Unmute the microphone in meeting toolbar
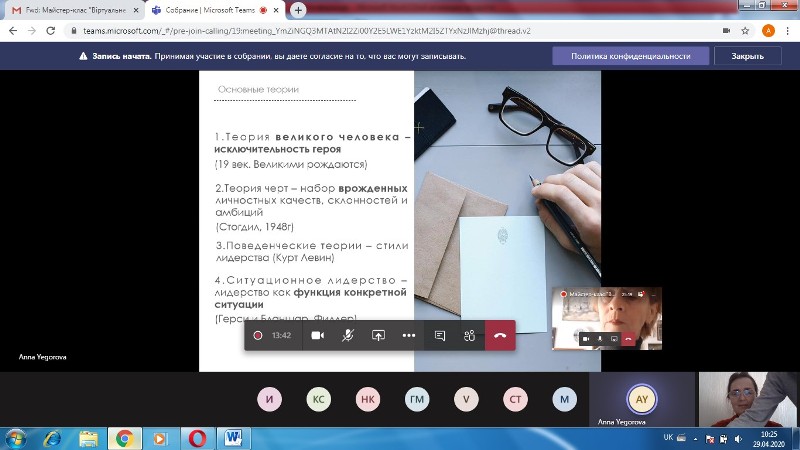This screenshot has width=800, height=450. click(348, 336)
